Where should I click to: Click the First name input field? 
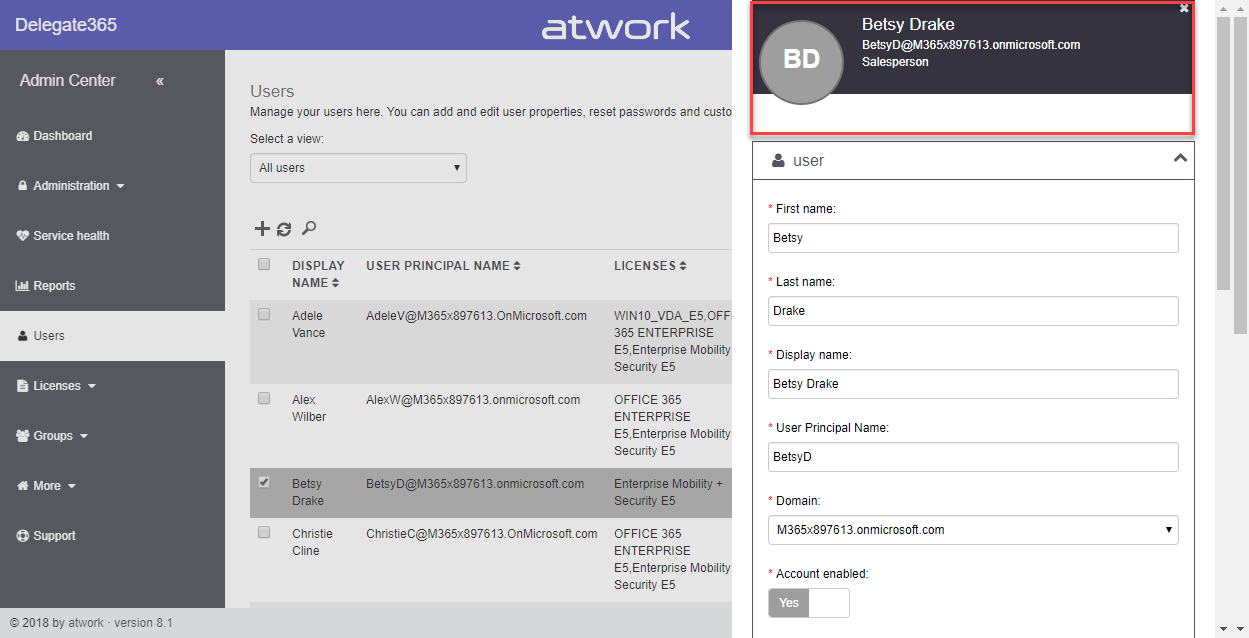pyautogui.click(x=973, y=238)
